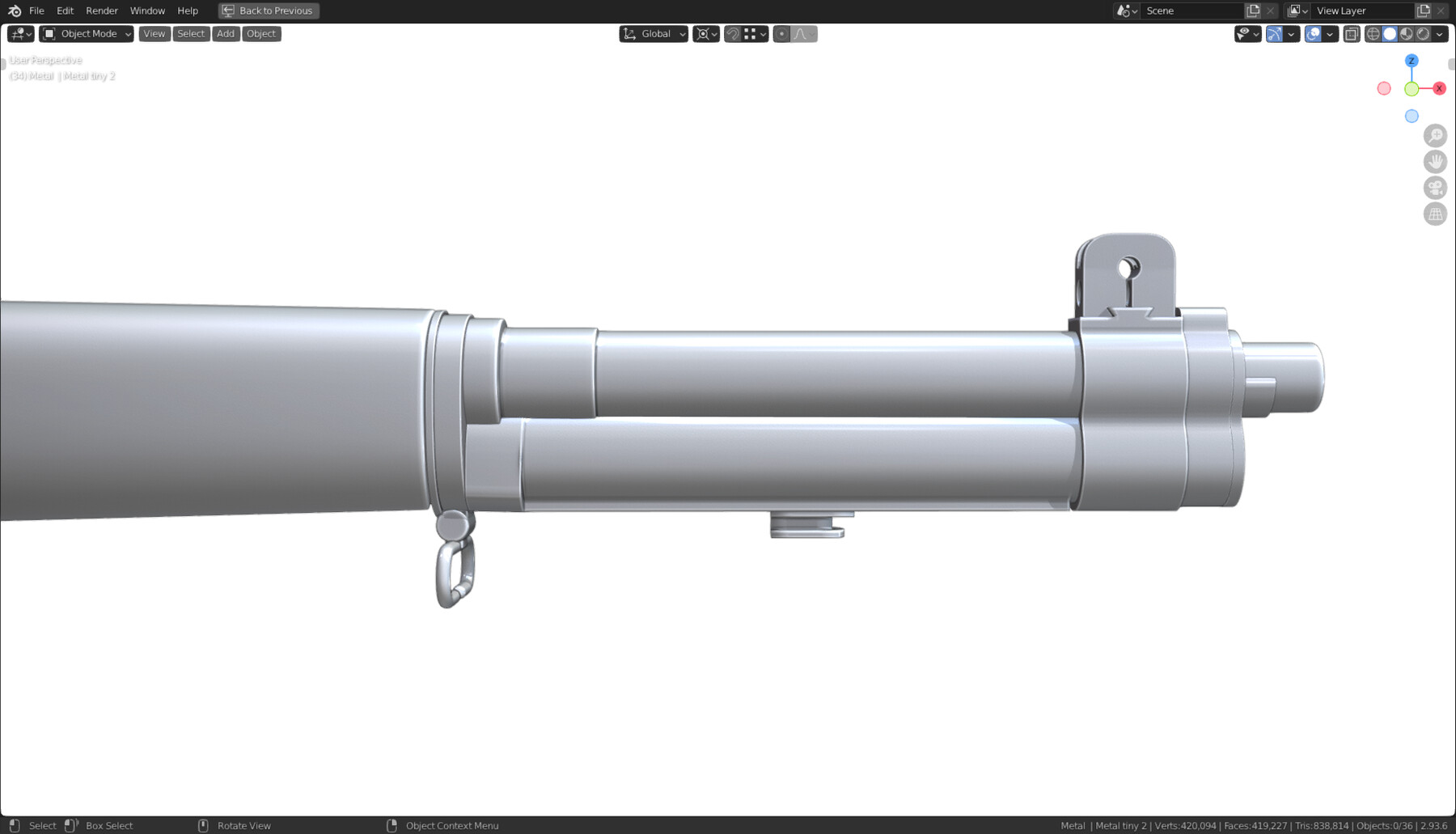Click the Back to Previous button

(268, 11)
